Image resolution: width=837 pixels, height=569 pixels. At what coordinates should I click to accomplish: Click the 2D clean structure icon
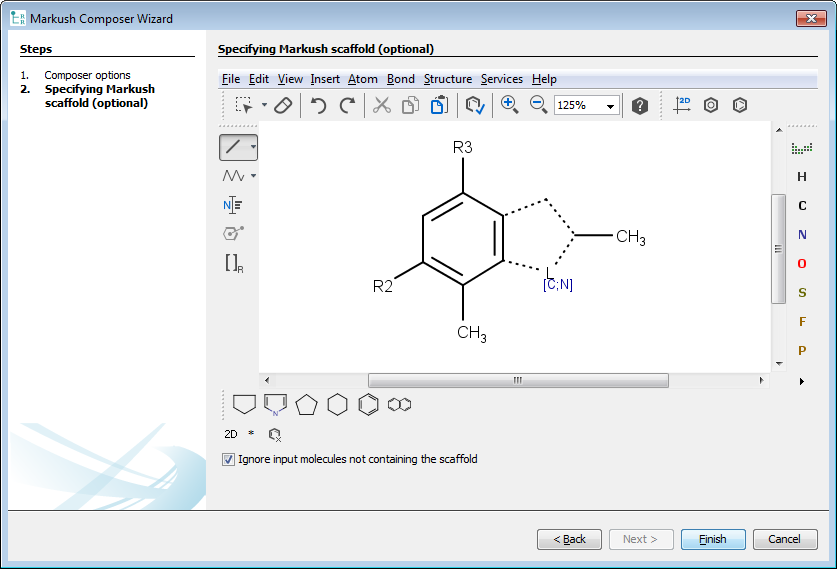[682, 105]
